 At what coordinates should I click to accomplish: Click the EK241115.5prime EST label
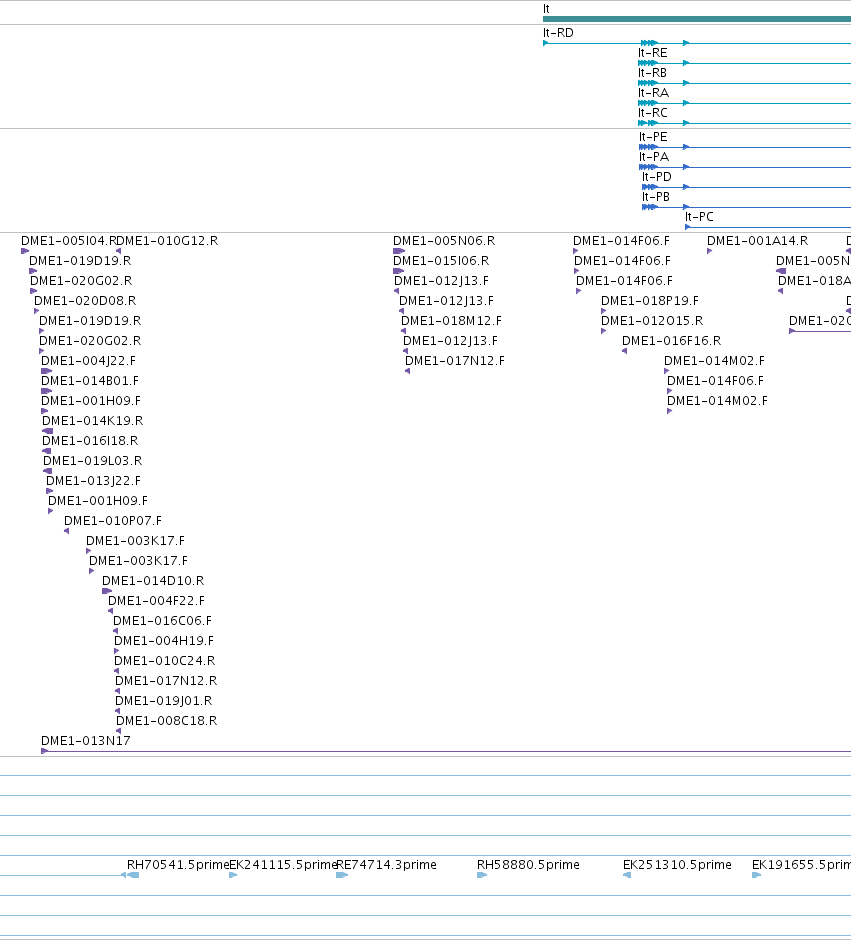point(283,864)
